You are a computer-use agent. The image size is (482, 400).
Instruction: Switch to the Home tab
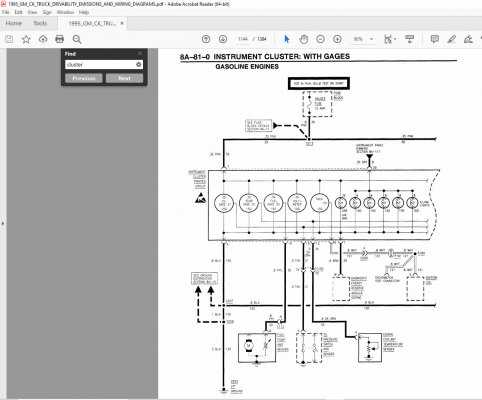14,23
